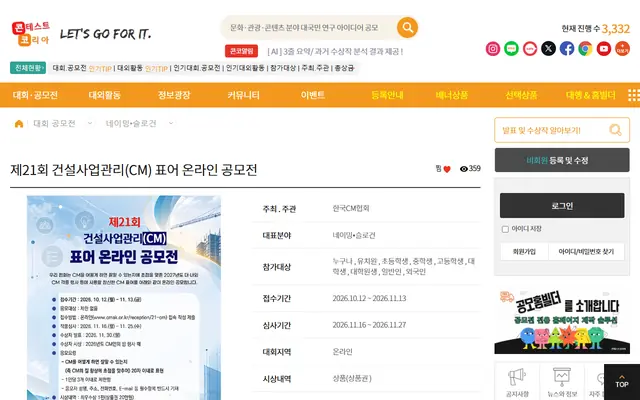
Task: Click the 한국CM협회 organizer text
Action: tap(351, 208)
